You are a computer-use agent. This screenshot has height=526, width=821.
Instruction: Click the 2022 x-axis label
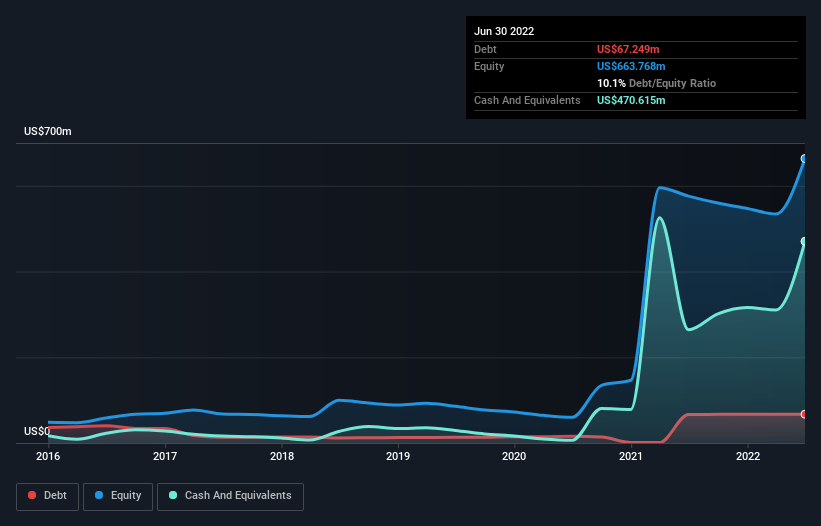point(748,456)
